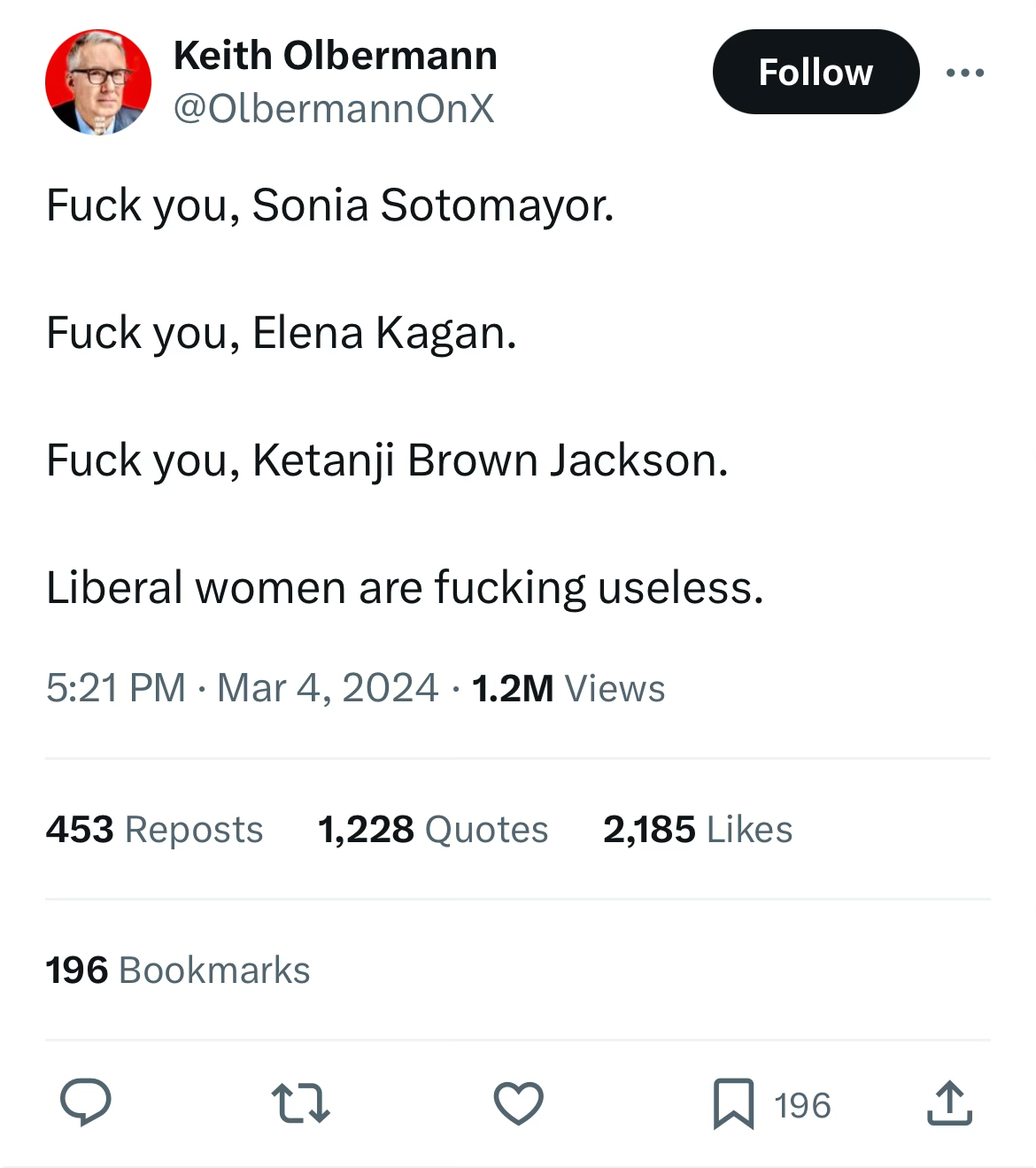This screenshot has width=1036, height=1168.
Task: Show the 1,228 Quotes list
Action: coord(432,830)
